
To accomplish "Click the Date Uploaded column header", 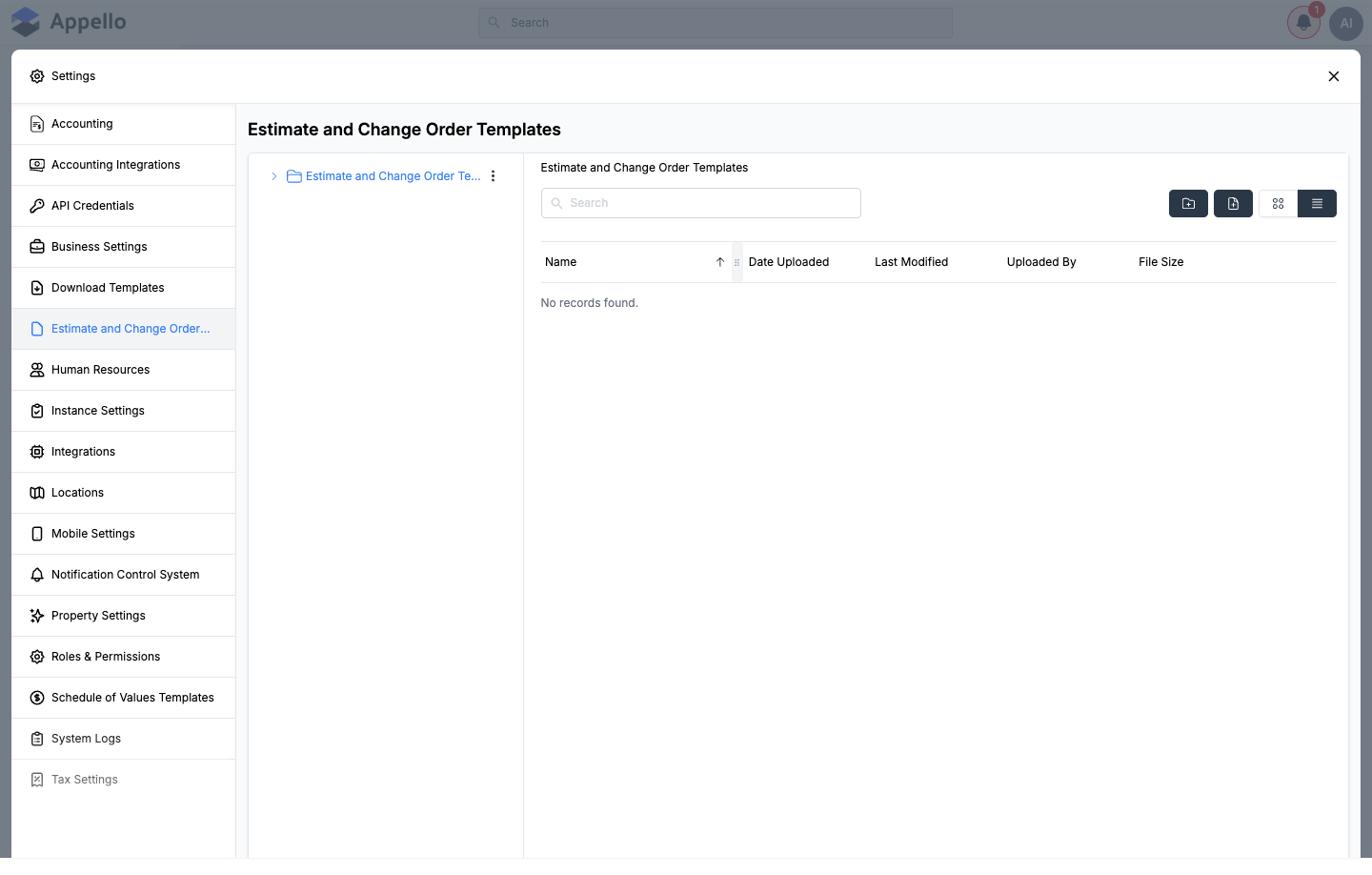I will tap(789, 262).
